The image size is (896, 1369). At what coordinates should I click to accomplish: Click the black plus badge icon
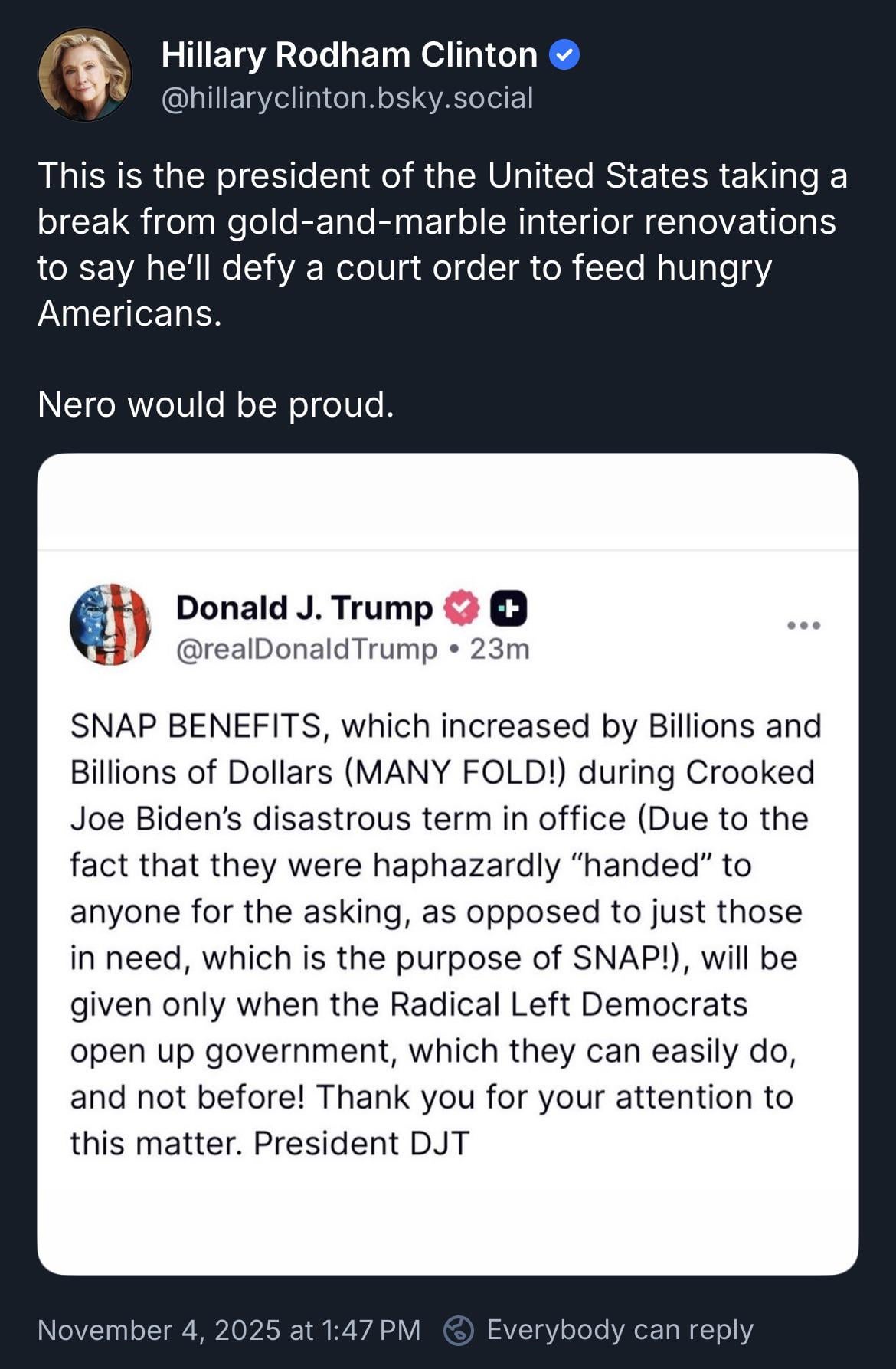(508, 608)
